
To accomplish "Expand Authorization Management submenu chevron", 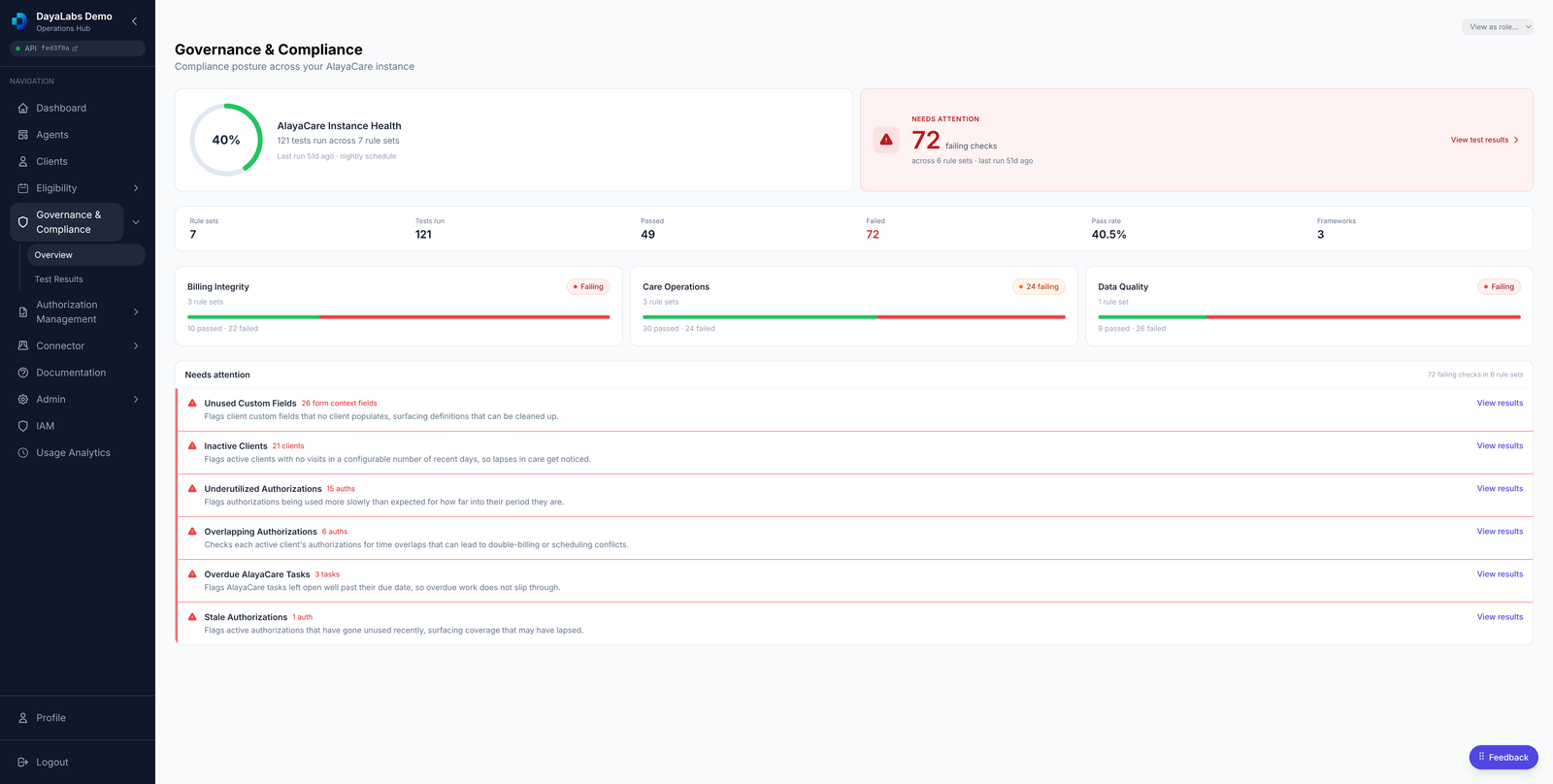I will click(x=136, y=311).
